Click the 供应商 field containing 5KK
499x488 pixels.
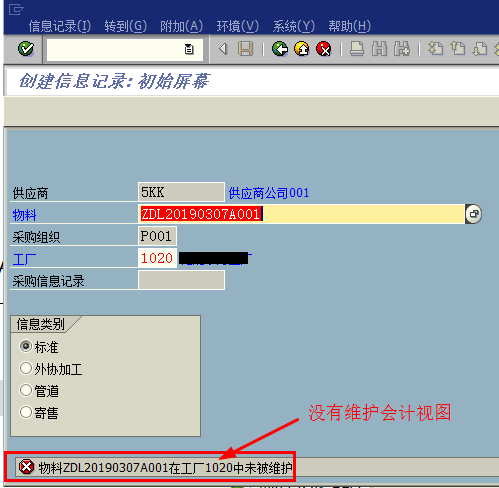(x=181, y=192)
